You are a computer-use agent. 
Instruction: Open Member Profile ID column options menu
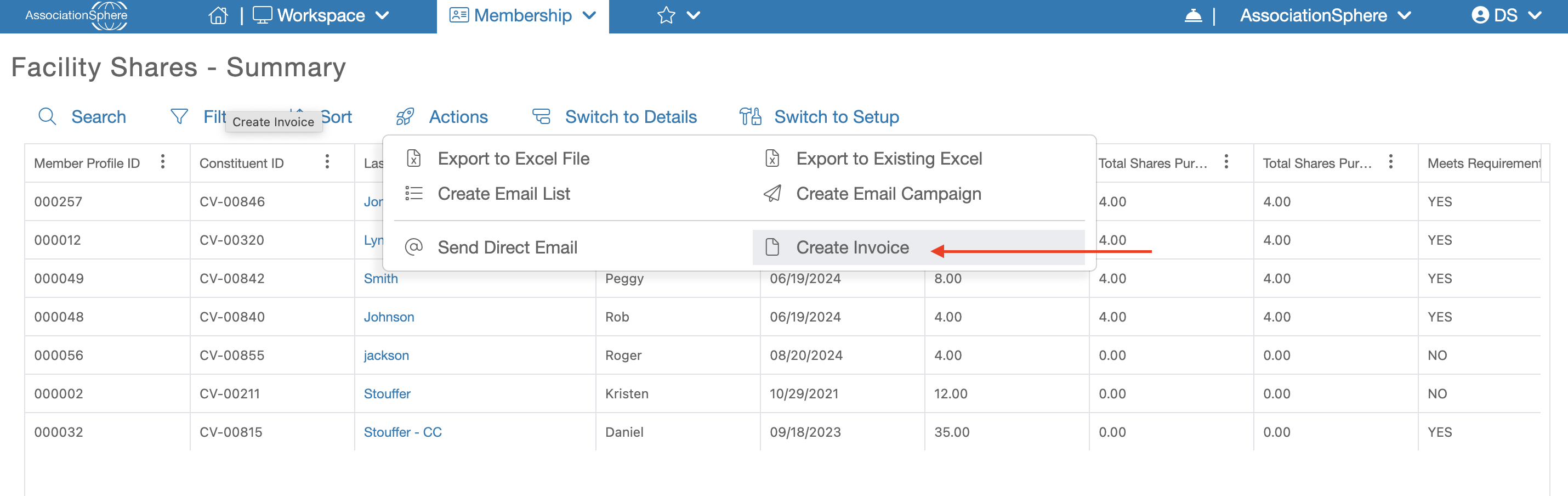(162, 162)
